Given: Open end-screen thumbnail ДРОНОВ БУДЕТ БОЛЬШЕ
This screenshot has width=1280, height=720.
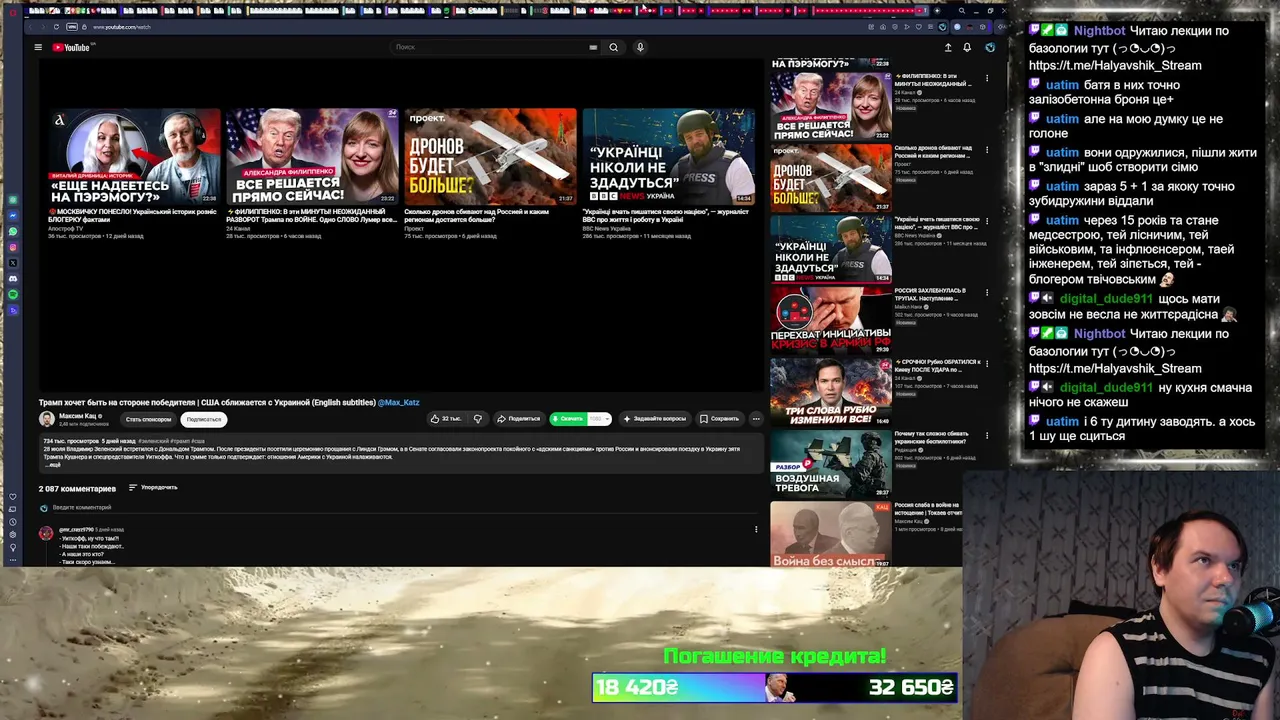Looking at the screenshot, I should tap(490, 156).
